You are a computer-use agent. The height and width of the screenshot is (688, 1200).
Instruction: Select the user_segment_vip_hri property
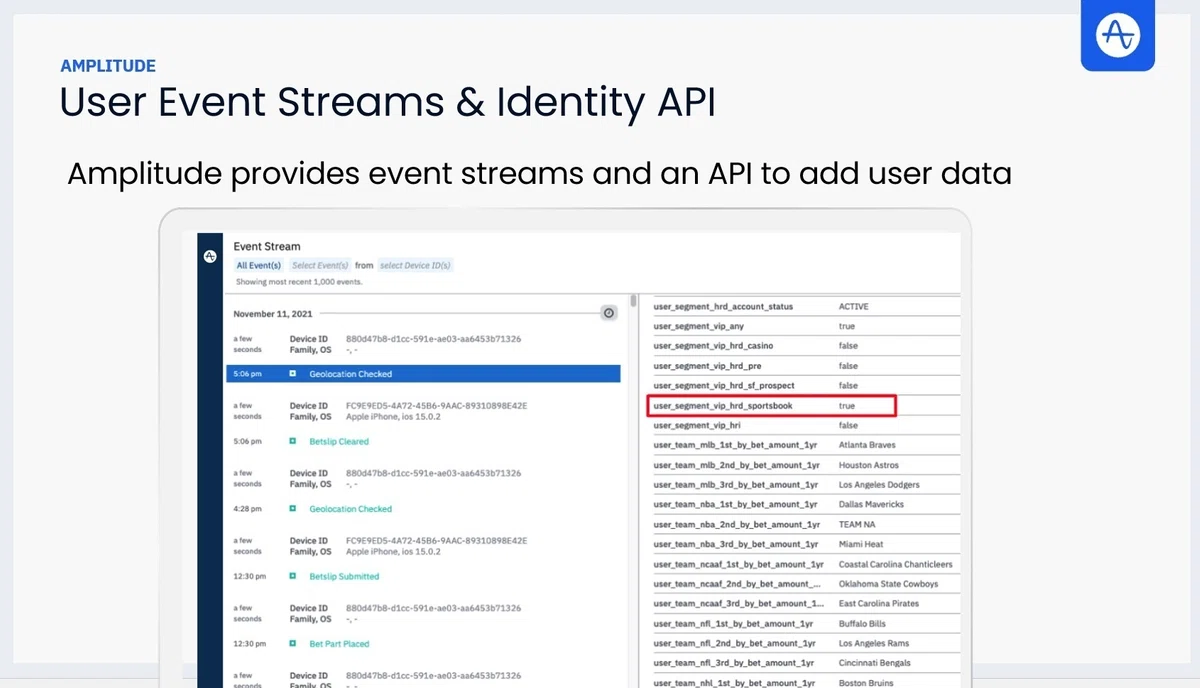click(697, 425)
